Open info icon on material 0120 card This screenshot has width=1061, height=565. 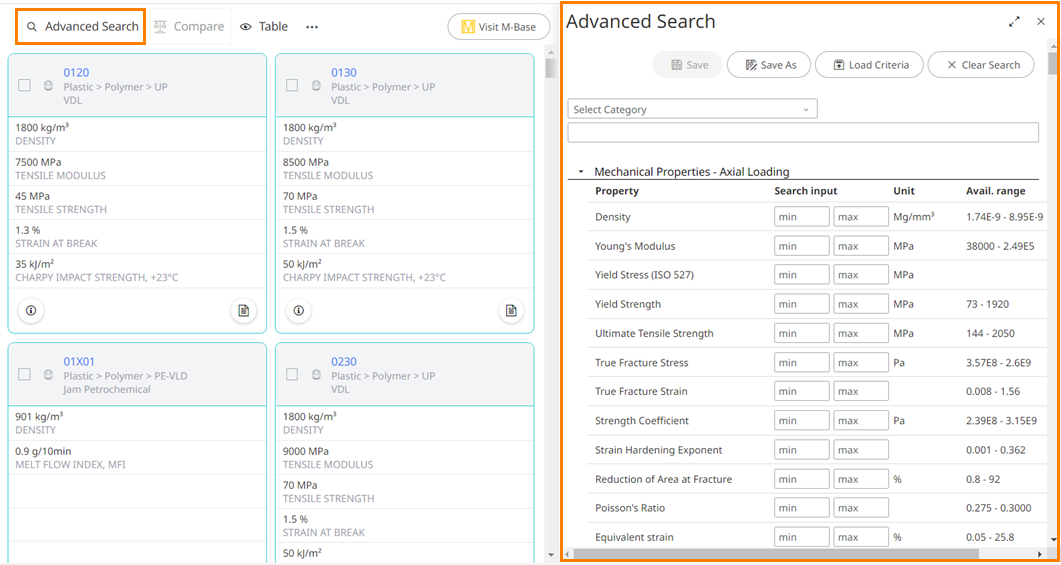pos(31,311)
